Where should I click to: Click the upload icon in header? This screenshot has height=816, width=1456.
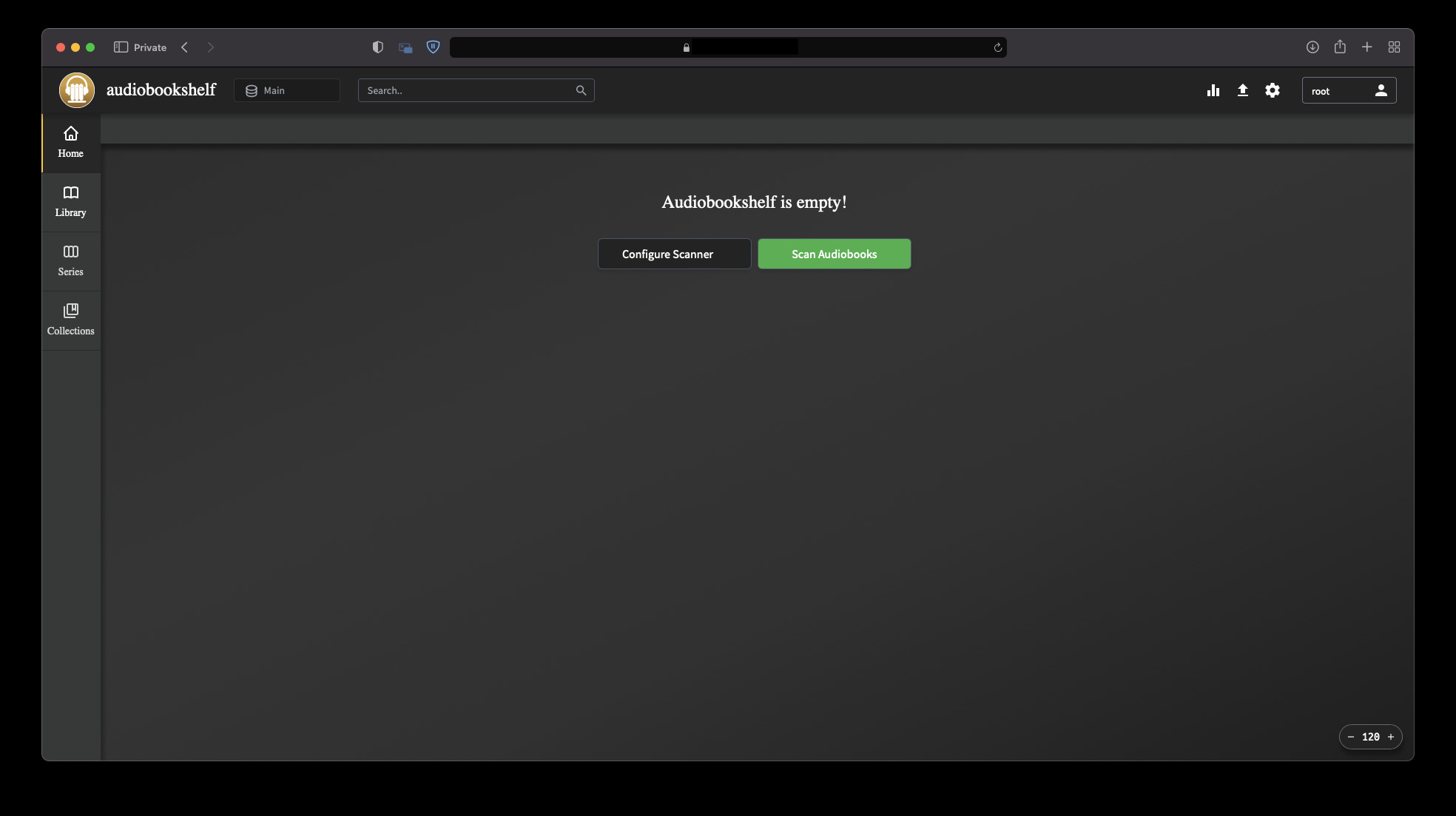1243,90
